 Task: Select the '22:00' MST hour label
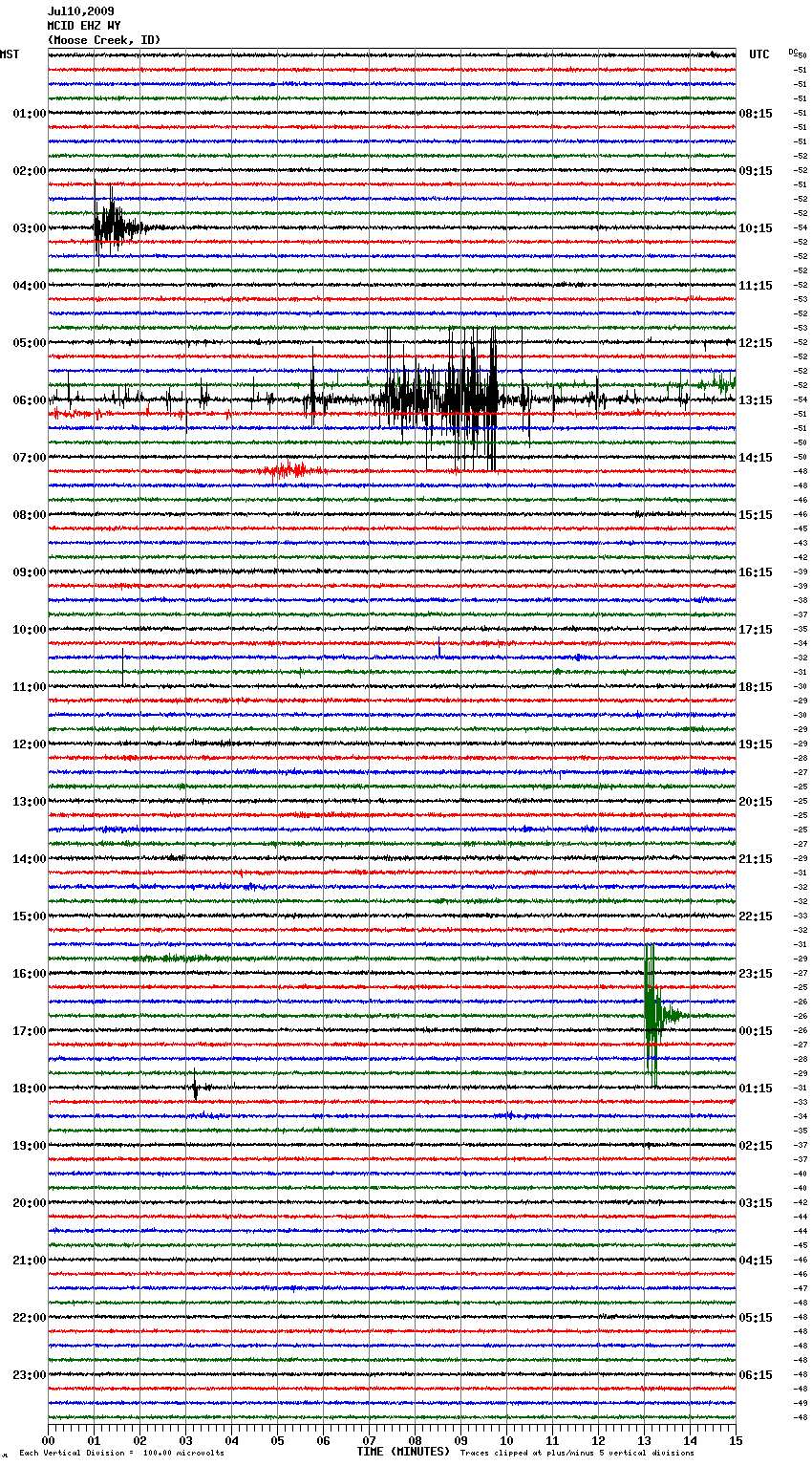pos(30,1318)
